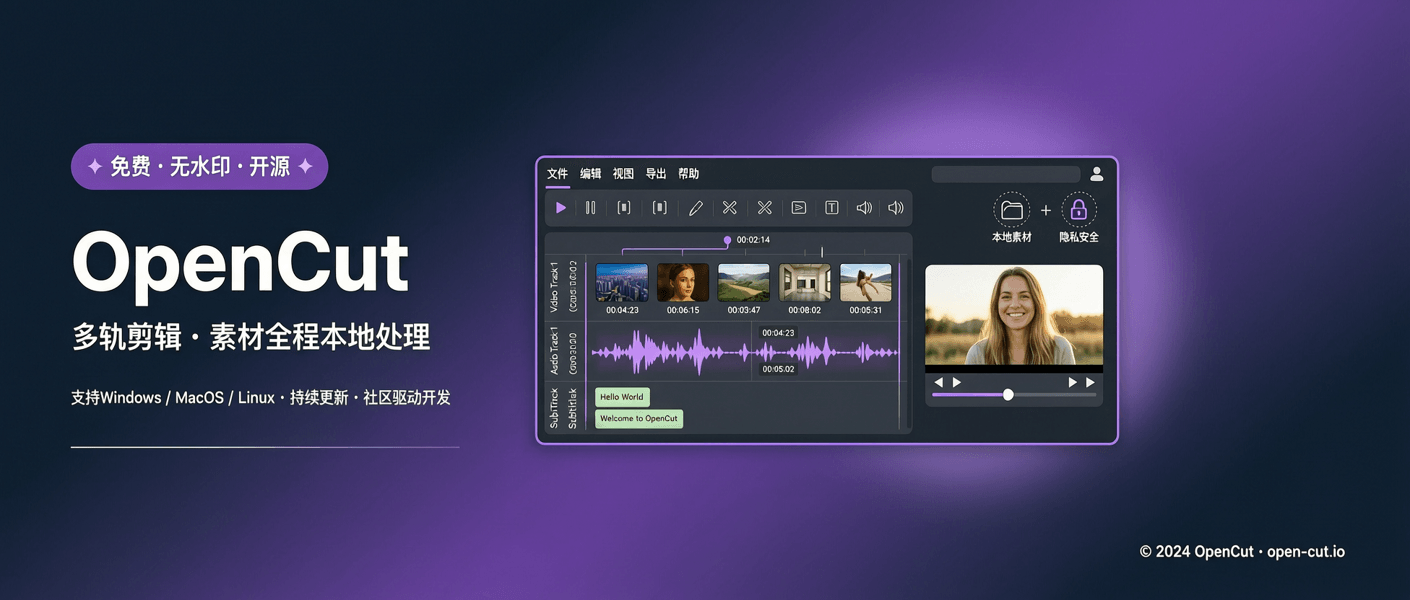Click the user account avatar icon
Image resolution: width=1410 pixels, height=600 pixels.
(x=1097, y=174)
